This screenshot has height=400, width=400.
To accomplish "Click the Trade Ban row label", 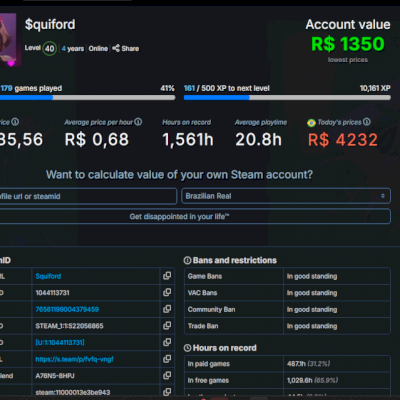I will click(203, 326).
